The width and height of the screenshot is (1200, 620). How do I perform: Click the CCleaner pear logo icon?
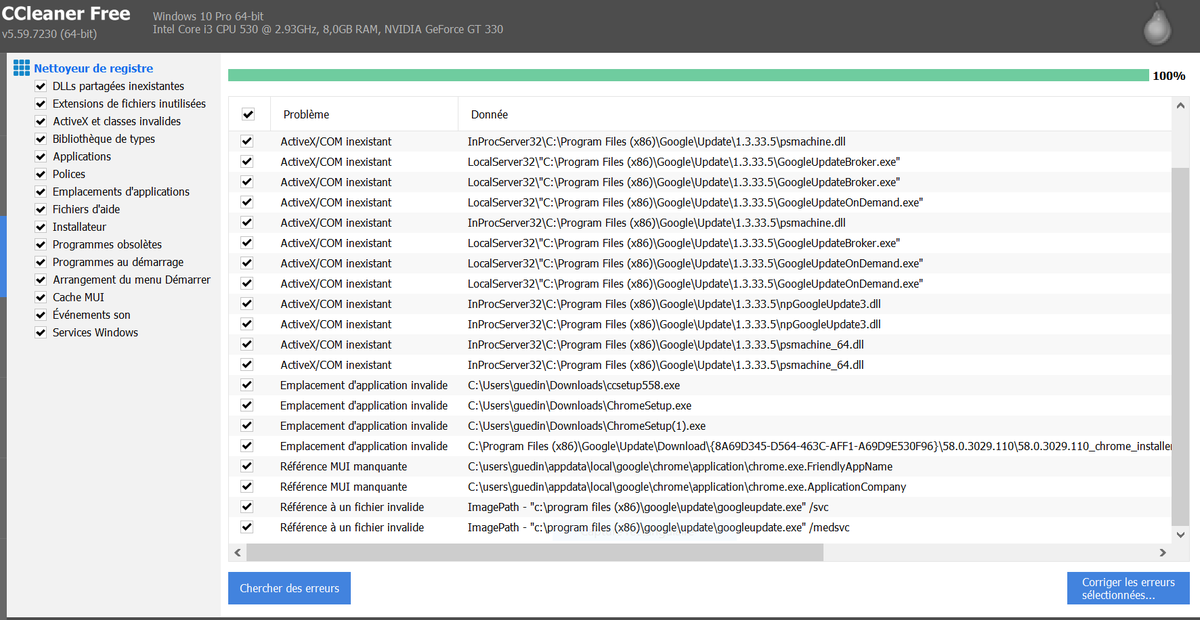click(x=1156, y=26)
